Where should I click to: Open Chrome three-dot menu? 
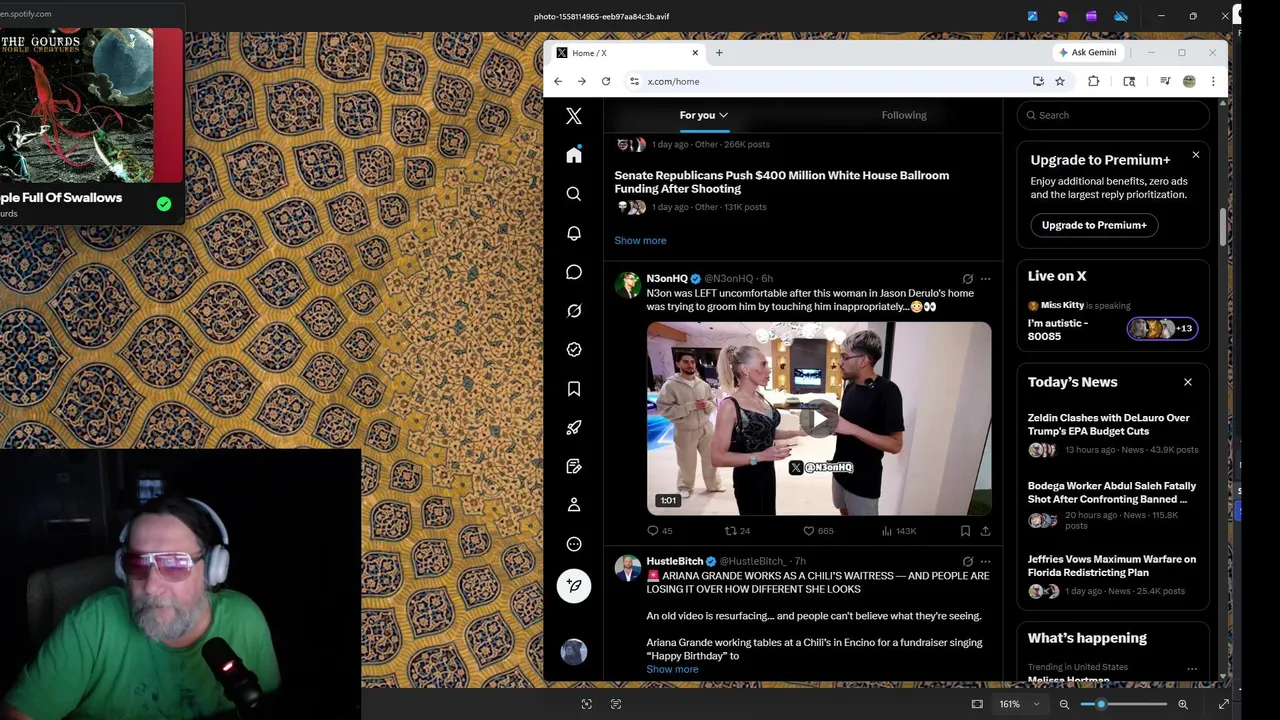pyautogui.click(x=1213, y=82)
